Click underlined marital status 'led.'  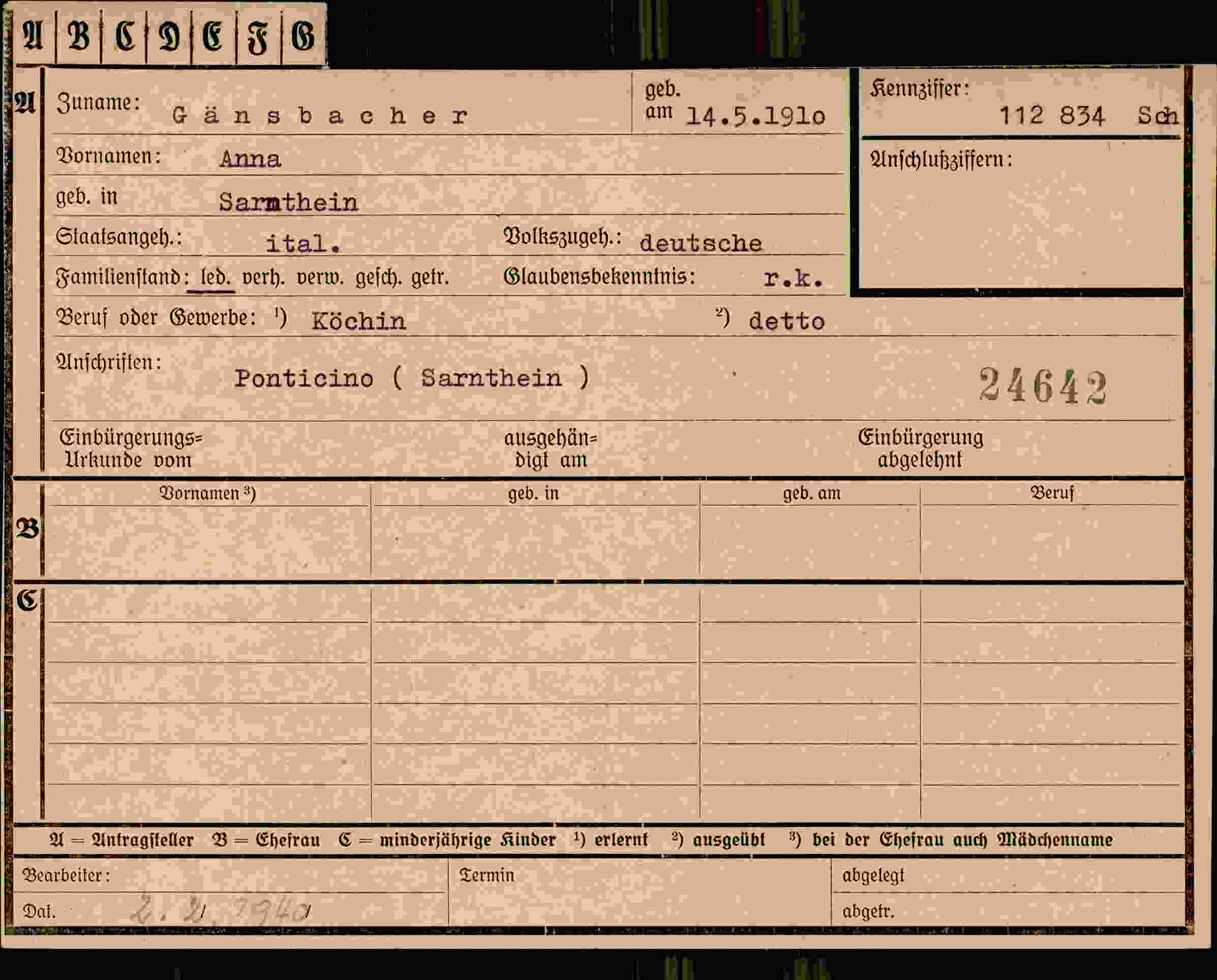(x=215, y=278)
